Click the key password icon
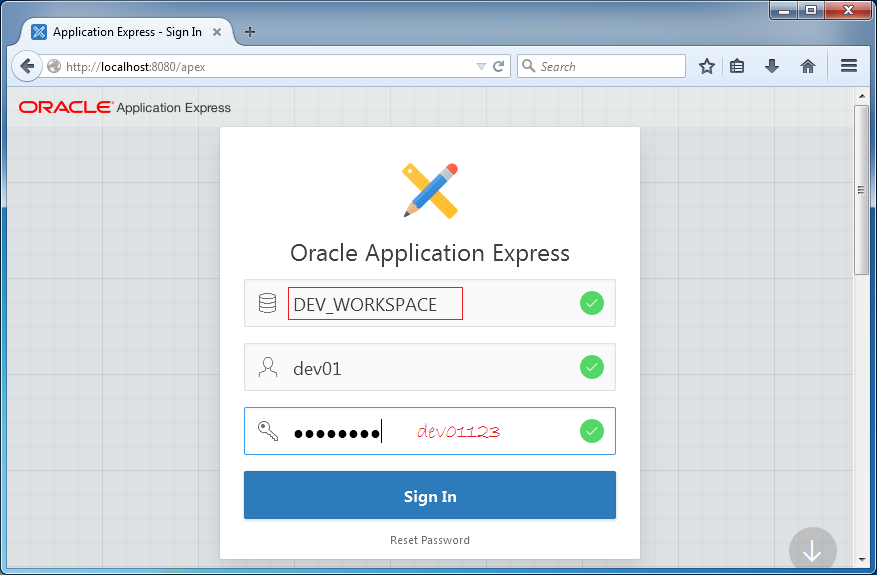Screen dimensions: 877x575 point(268,431)
